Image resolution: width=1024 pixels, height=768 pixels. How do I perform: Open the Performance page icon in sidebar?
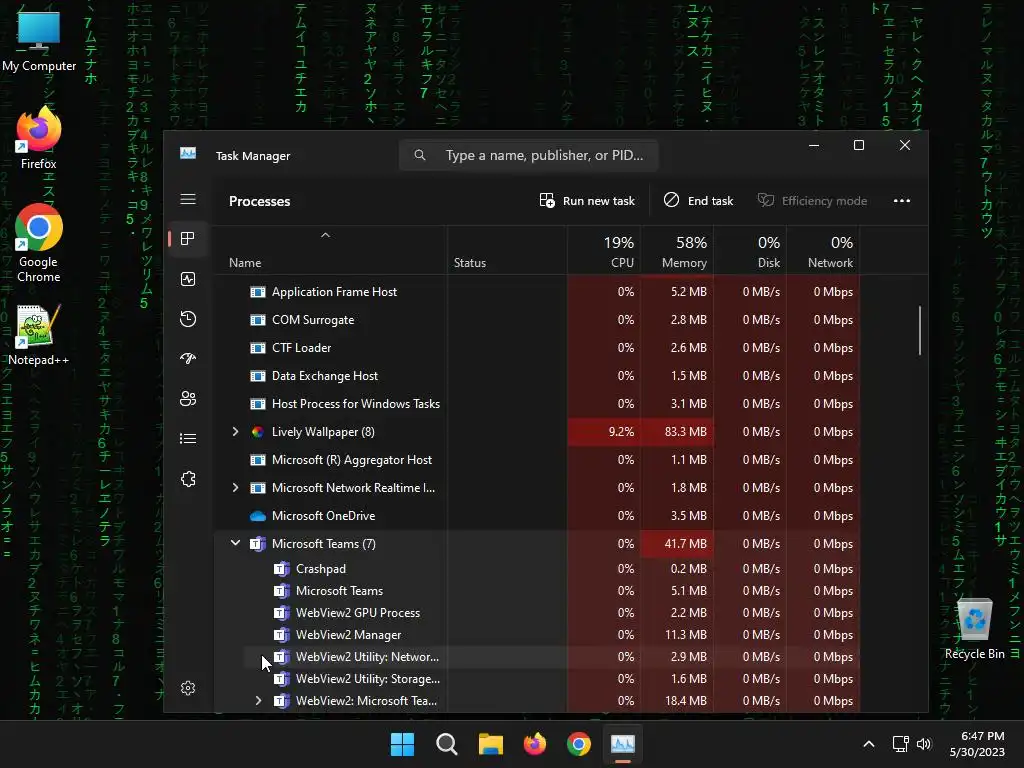(x=187, y=279)
